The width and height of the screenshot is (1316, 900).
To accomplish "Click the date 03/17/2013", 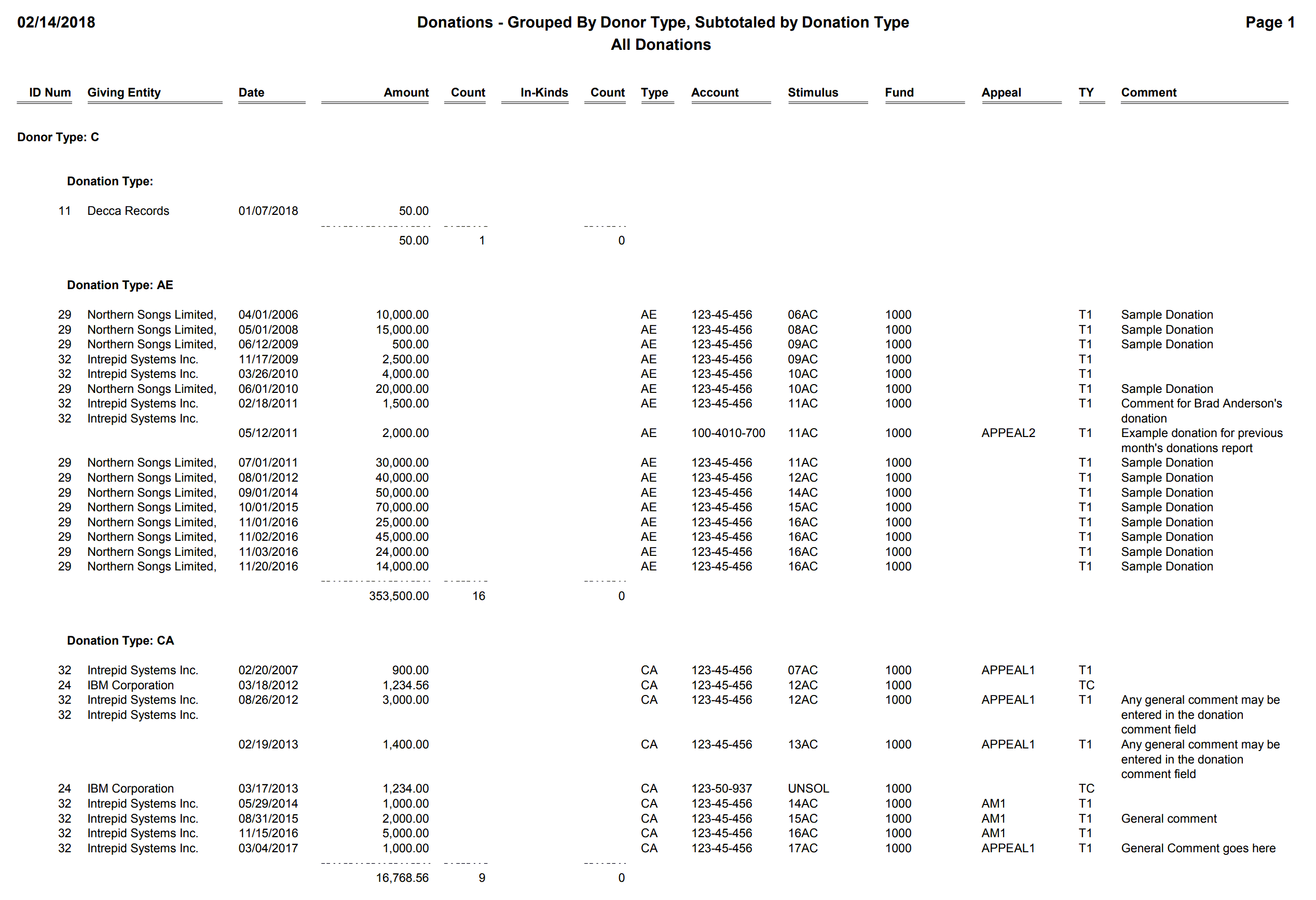I will [268, 788].
